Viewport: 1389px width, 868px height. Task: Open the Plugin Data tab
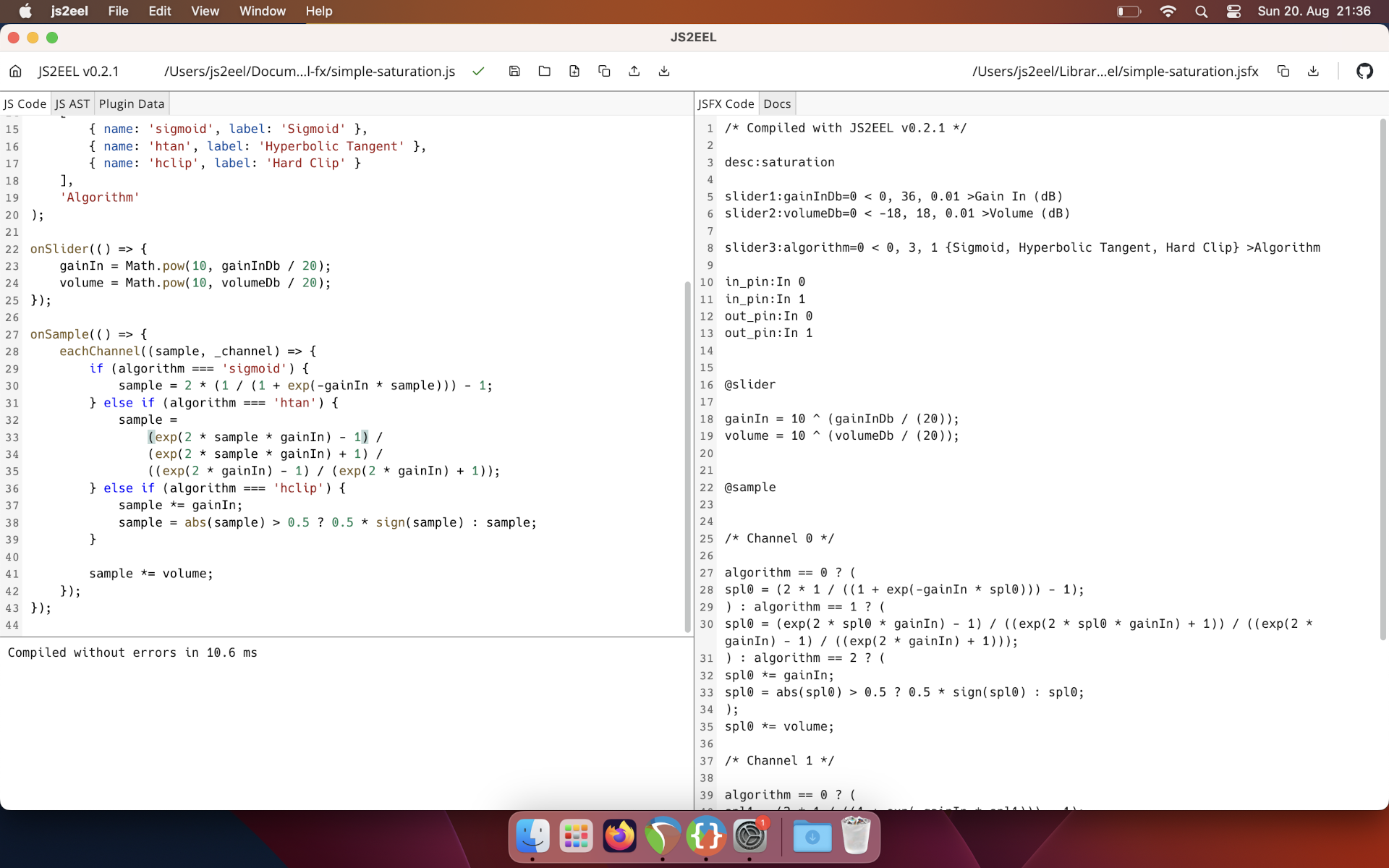click(131, 103)
